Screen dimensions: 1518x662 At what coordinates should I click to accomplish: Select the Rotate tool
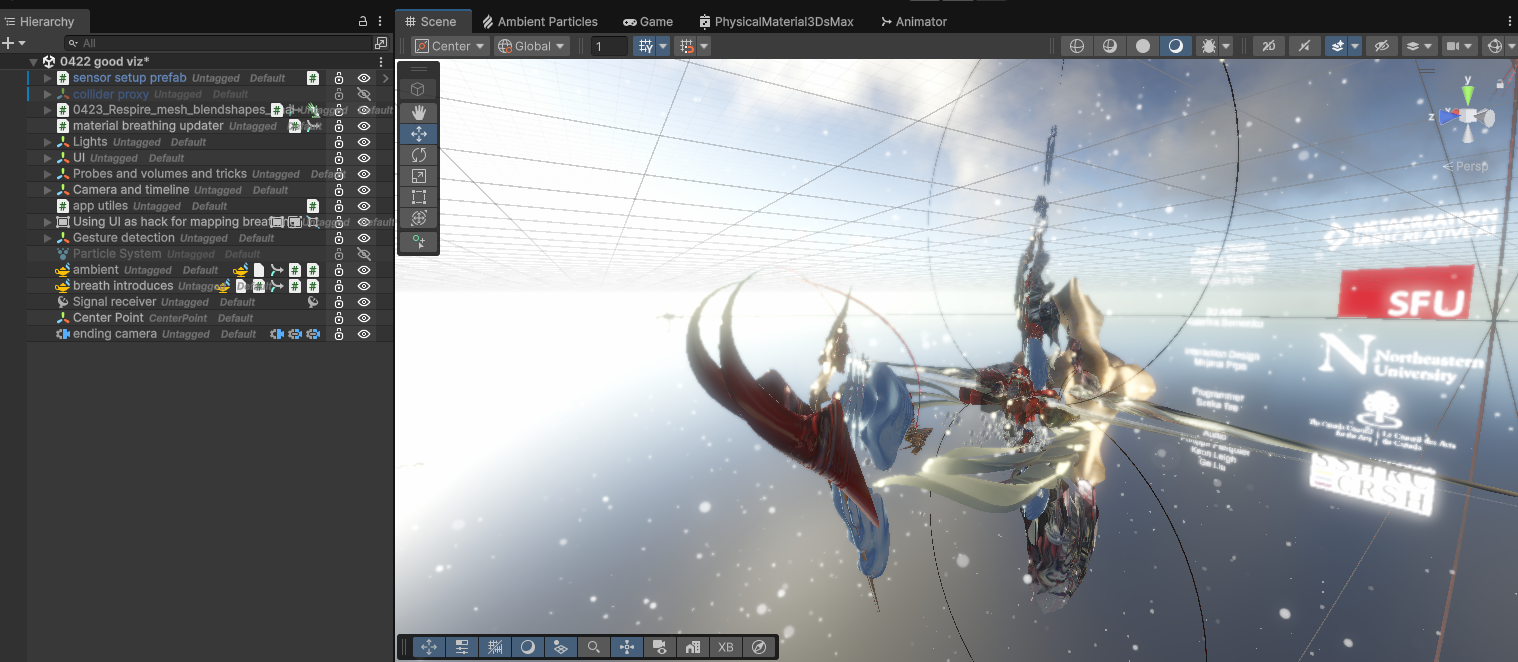[418, 155]
